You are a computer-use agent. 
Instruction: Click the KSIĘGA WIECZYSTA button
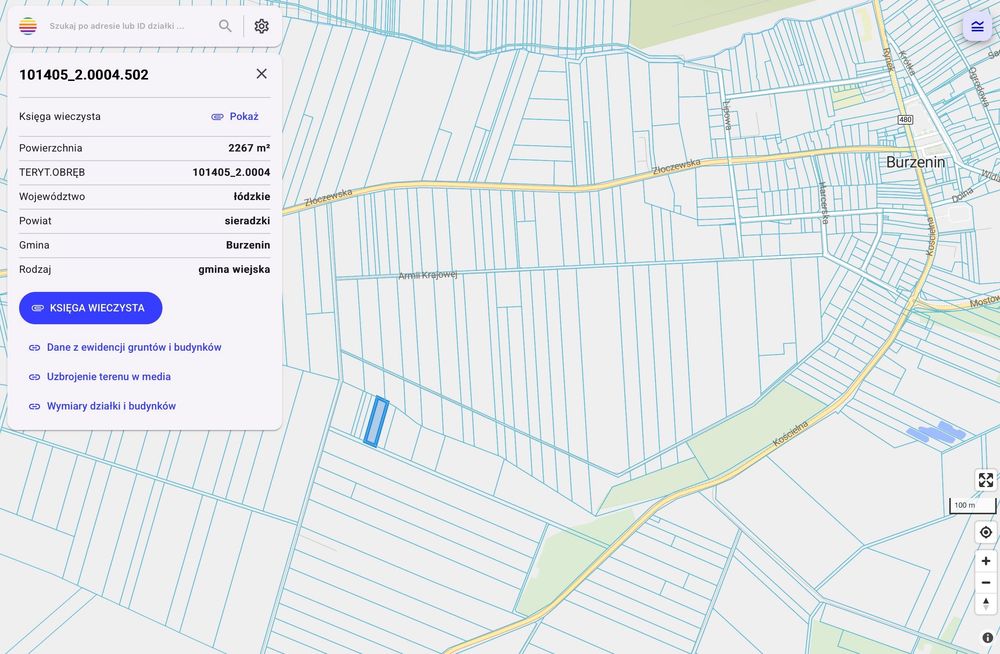pos(91,308)
